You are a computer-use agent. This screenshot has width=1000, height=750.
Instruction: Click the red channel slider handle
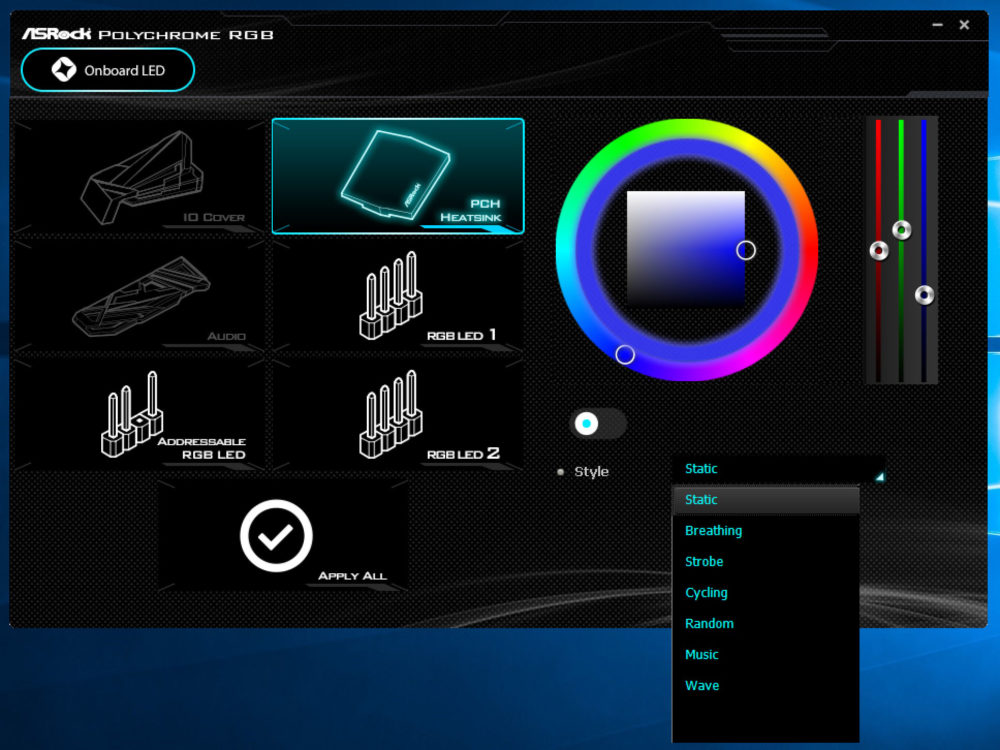click(x=879, y=251)
